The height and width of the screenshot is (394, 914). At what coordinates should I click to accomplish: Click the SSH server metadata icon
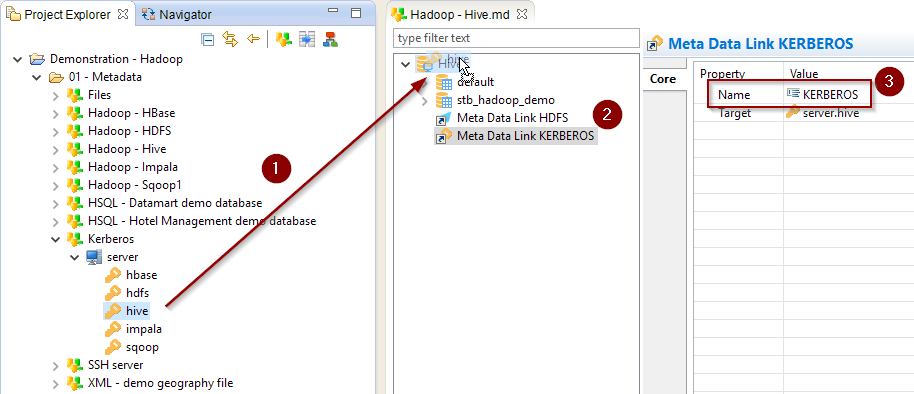point(75,365)
